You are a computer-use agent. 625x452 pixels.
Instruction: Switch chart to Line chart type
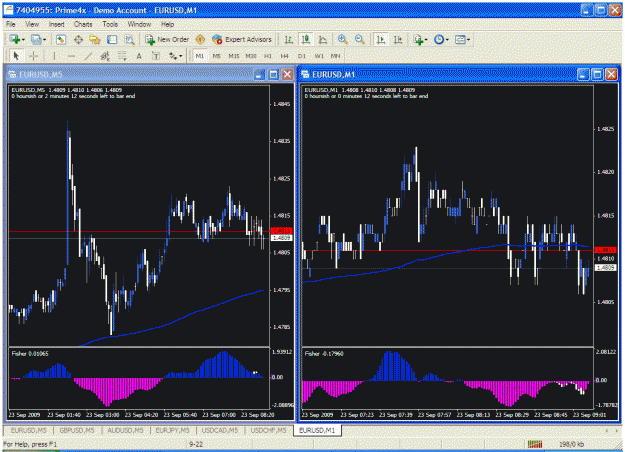coord(323,39)
